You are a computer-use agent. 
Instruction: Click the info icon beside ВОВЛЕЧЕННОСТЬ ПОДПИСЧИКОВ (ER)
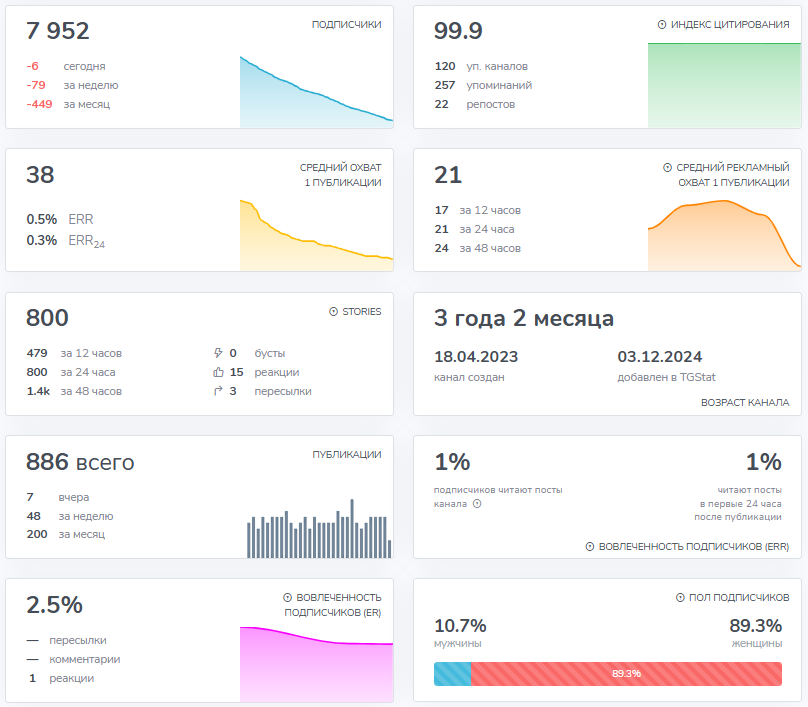click(x=288, y=597)
